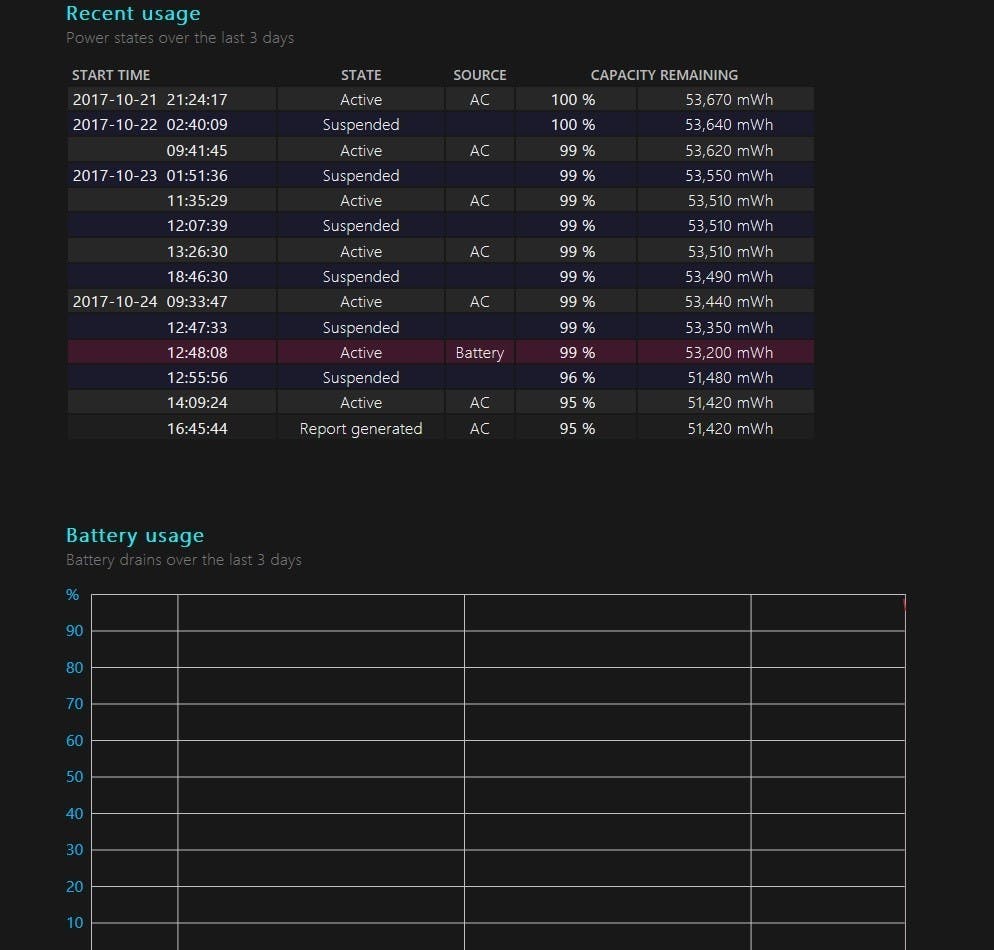This screenshot has width=994, height=950.
Task: Click the 50 label on chart axis
Action: 74,776
